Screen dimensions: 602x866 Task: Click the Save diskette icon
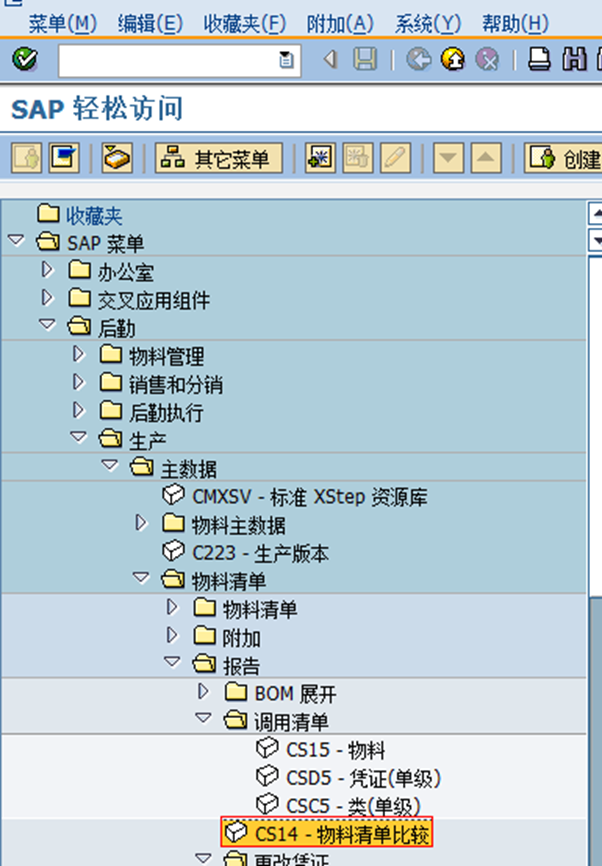tap(365, 59)
